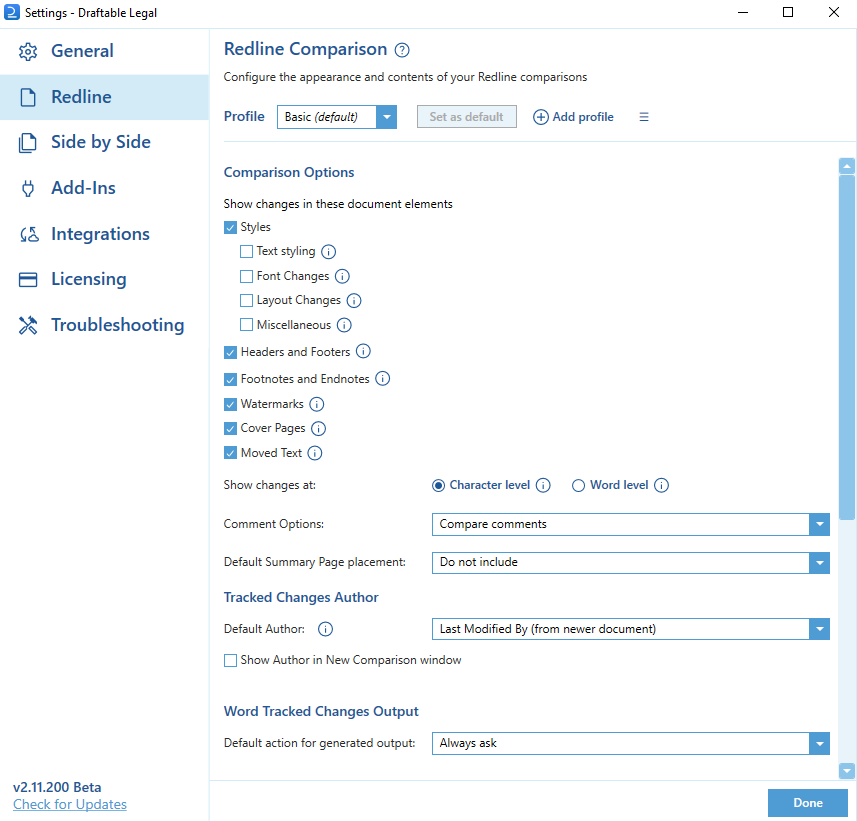Show info for Font Changes
The image size is (857, 821).
[342, 276]
